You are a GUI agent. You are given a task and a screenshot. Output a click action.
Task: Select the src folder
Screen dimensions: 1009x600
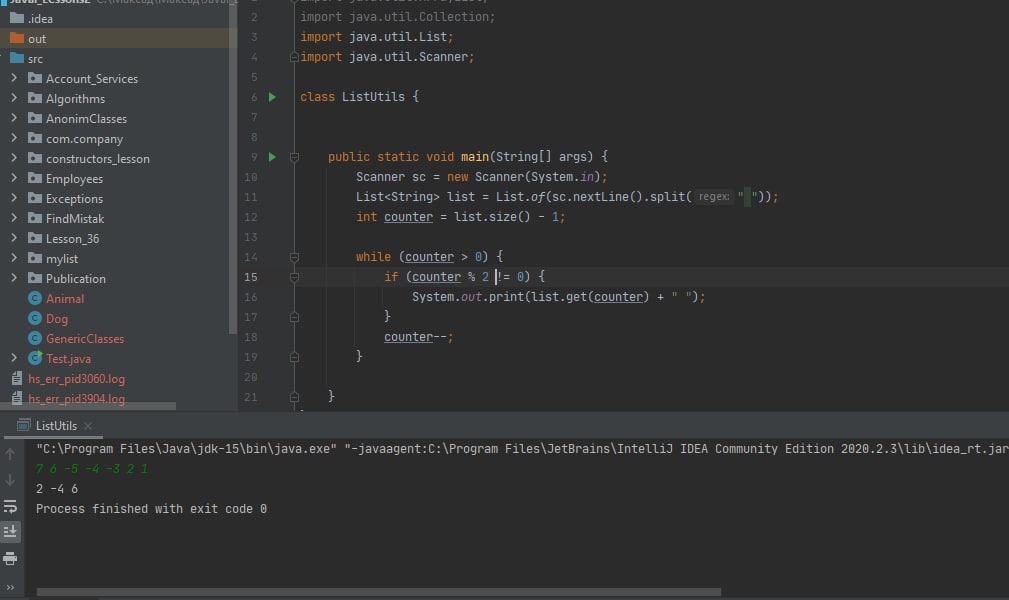(x=35, y=59)
